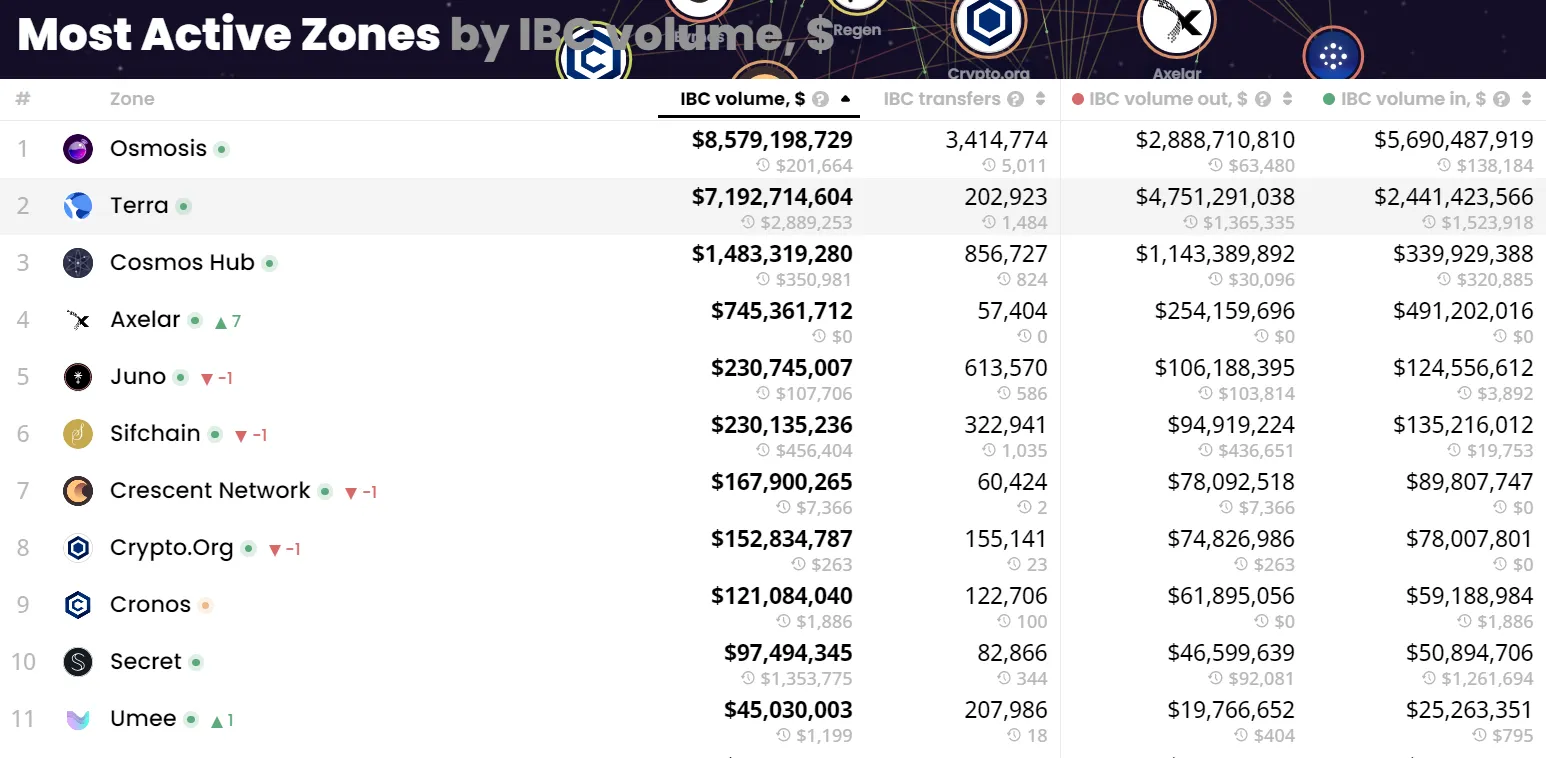
Task: Click Crypto.Org volume out $74,826,986
Action: [x=1231, y=539]
